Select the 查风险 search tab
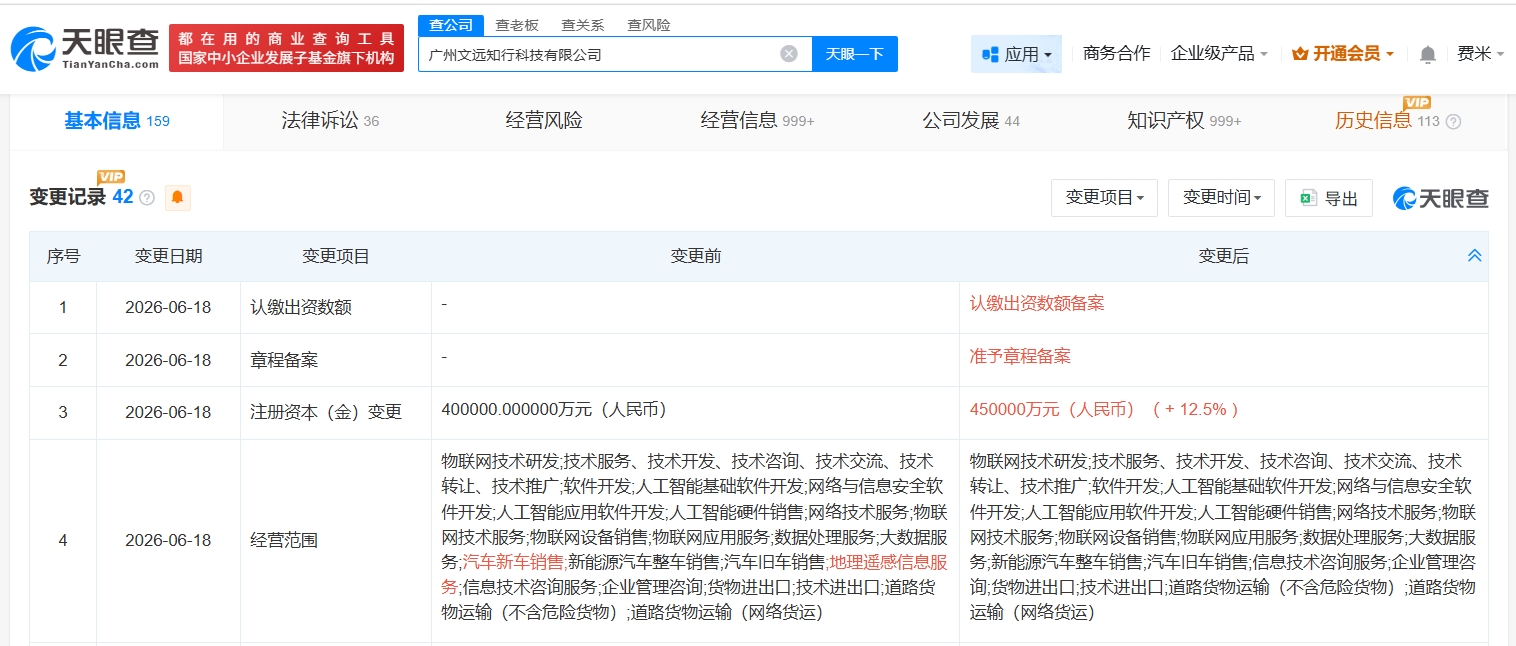 648,25
